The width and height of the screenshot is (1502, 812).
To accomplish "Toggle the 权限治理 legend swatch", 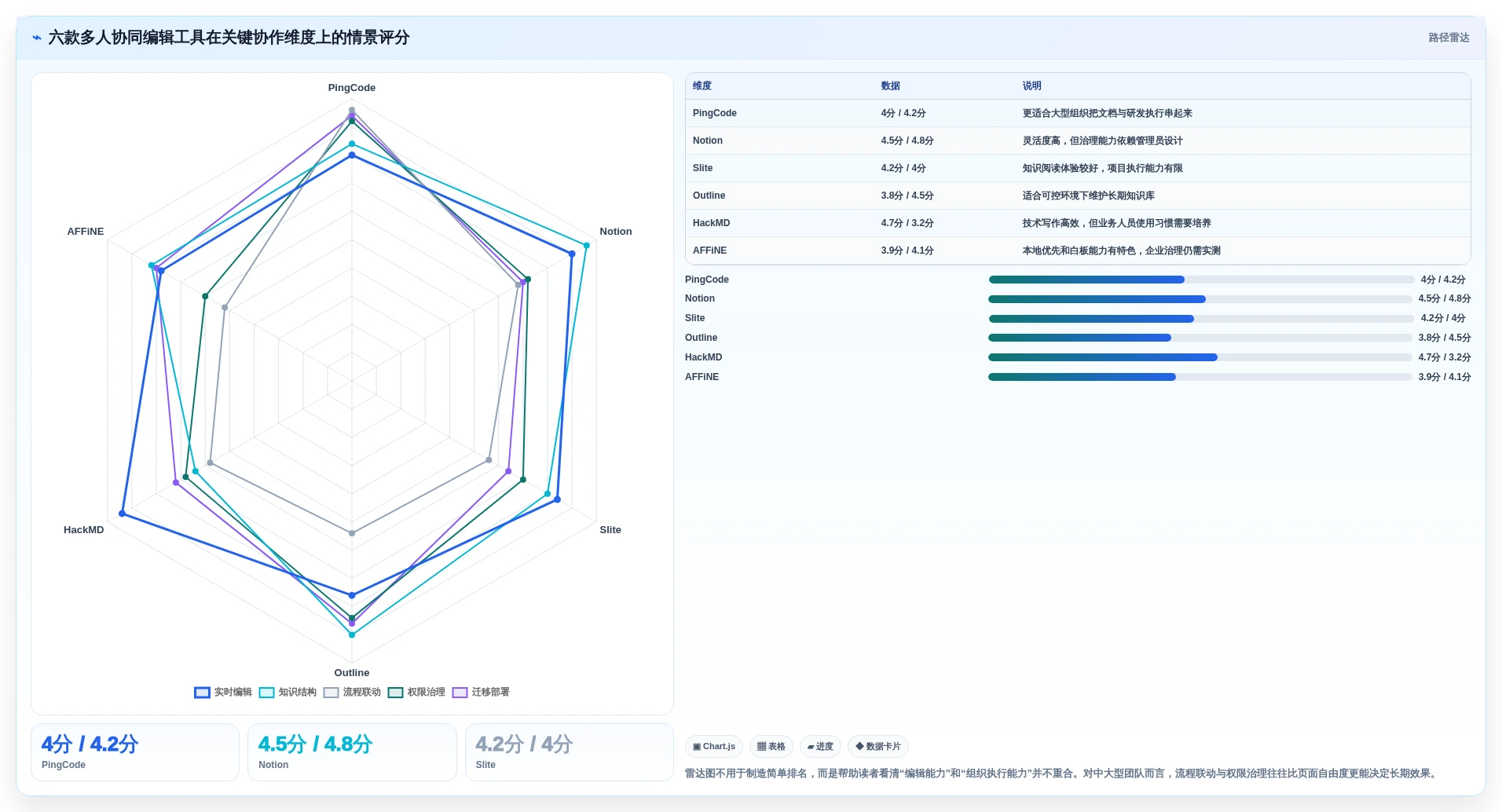I will (396, 692).
